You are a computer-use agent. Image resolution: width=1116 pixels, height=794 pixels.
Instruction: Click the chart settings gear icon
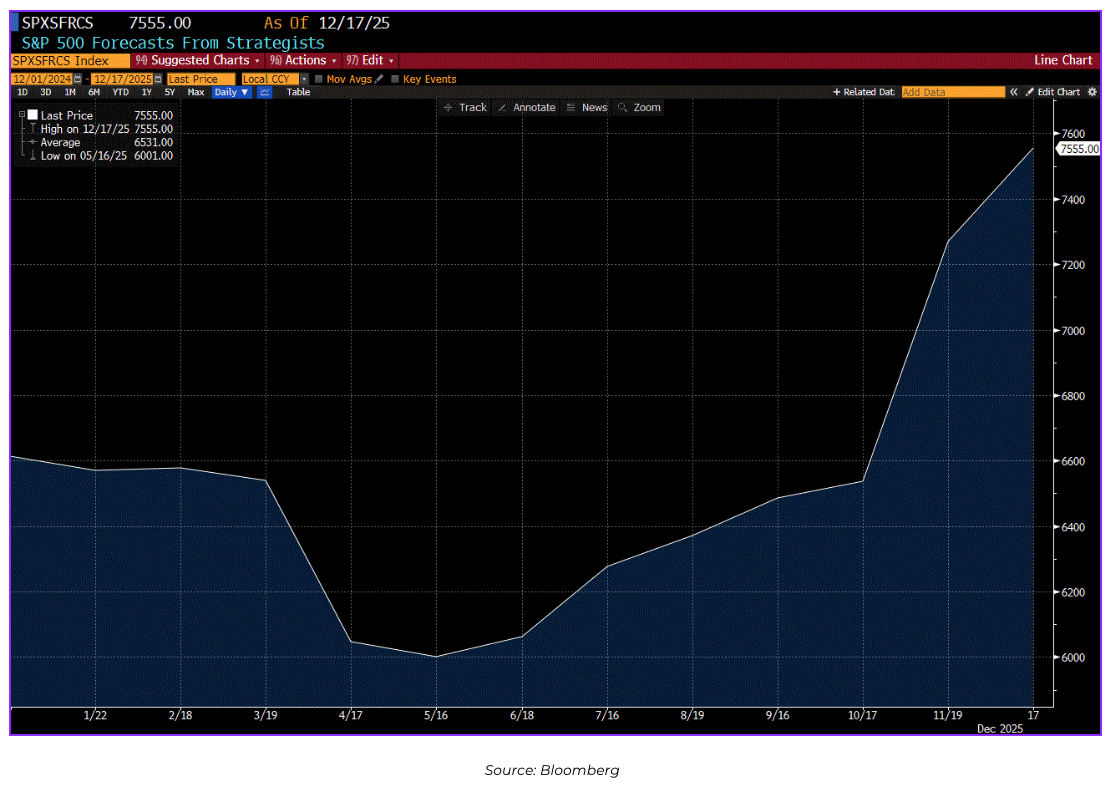(x=1092, y=92)
